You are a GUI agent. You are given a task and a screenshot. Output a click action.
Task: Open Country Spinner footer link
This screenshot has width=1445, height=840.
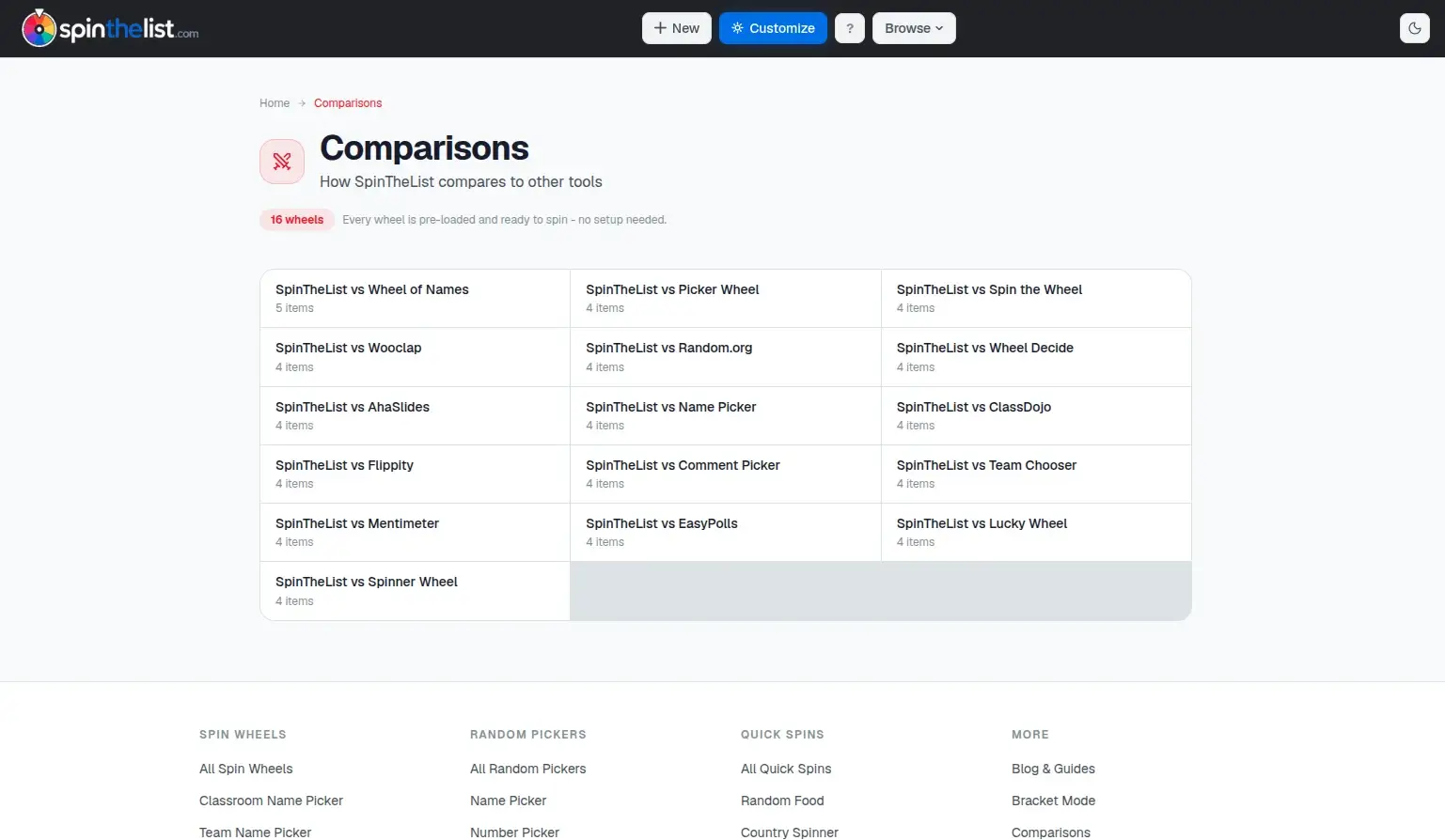coord(790,832)
